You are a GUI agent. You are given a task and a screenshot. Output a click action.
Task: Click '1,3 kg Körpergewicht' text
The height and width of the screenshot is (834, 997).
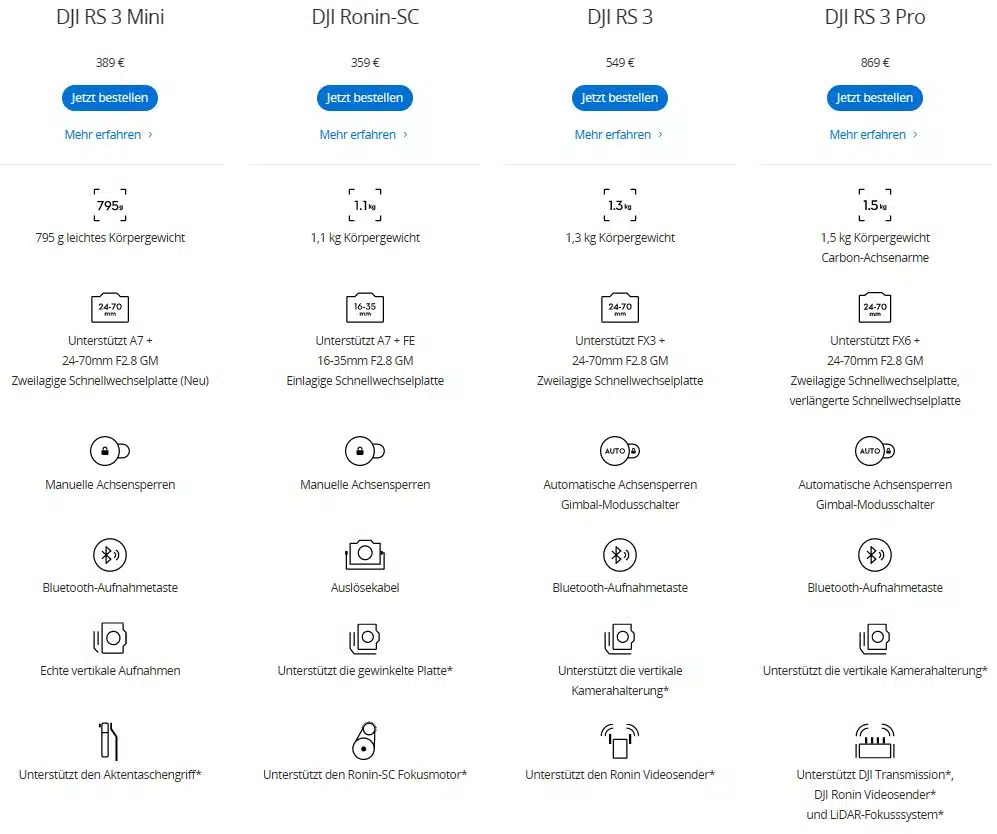[620, 238]
